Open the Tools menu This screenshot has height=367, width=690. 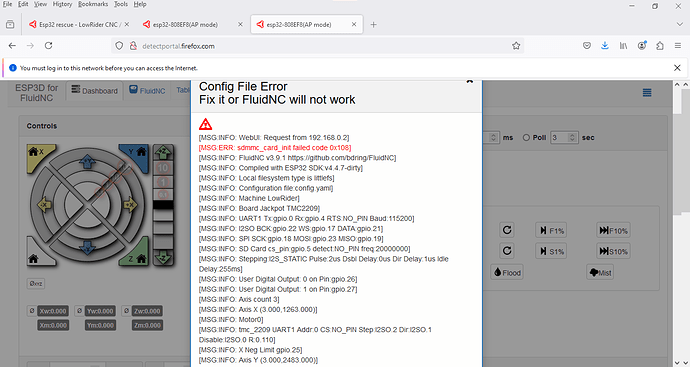121,4
